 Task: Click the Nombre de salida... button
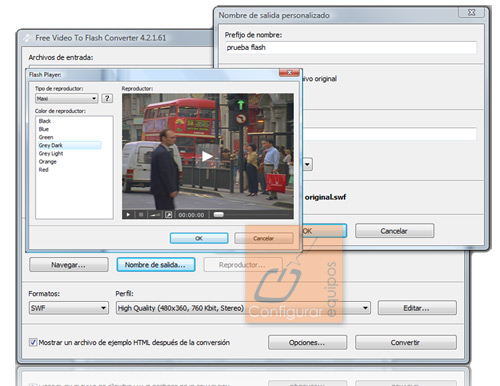coord(156,265)
